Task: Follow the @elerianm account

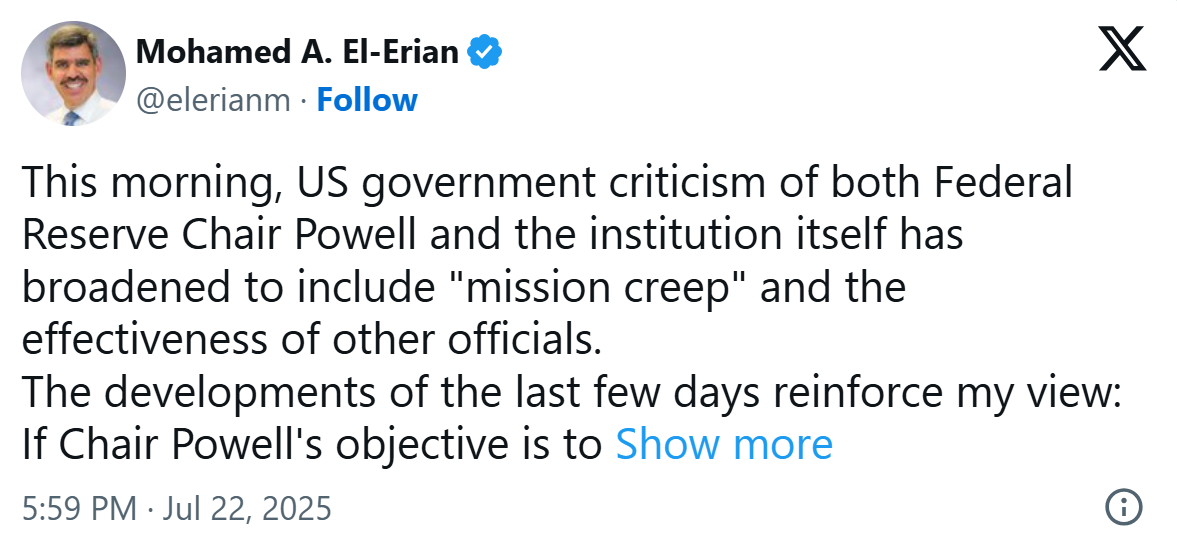Action: click(367, 100)
